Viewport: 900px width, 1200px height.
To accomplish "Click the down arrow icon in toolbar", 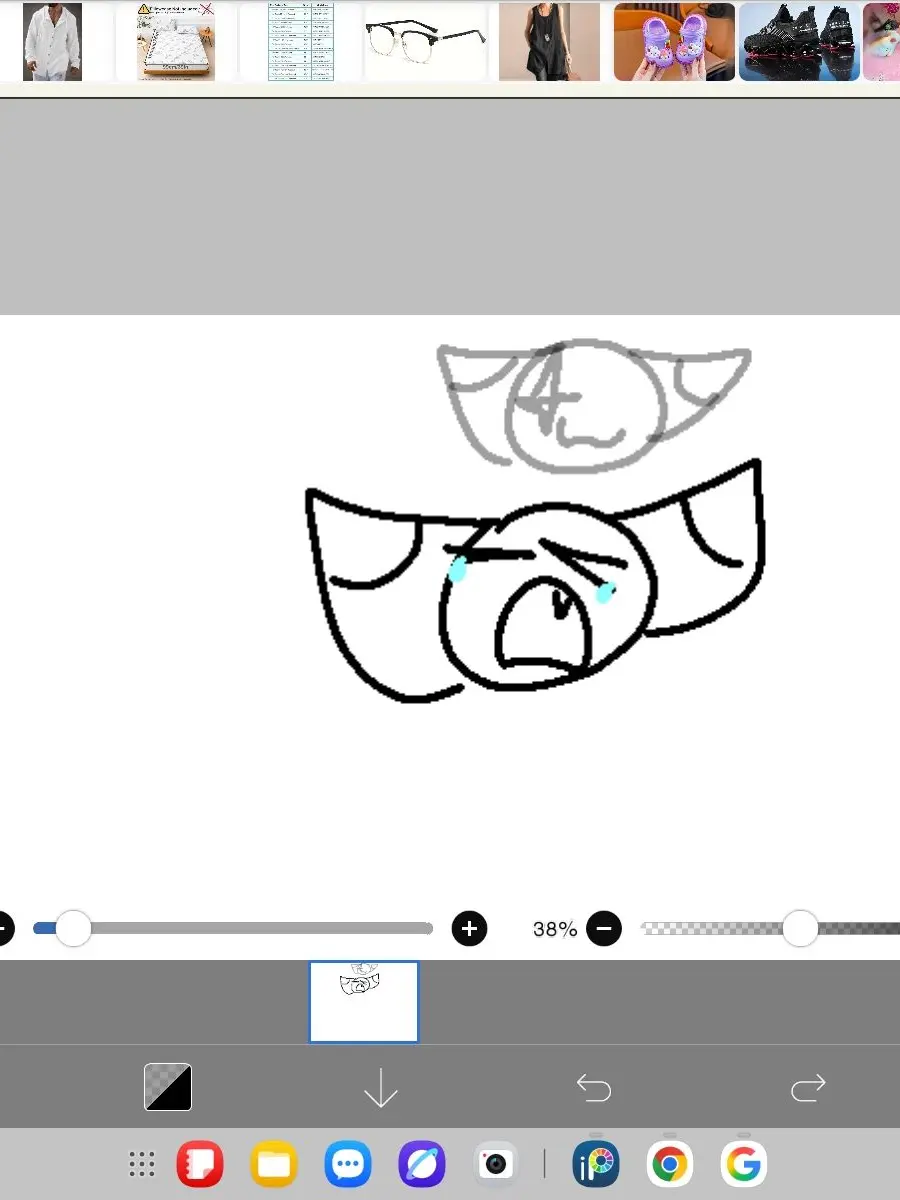I will coord(381,1088).
